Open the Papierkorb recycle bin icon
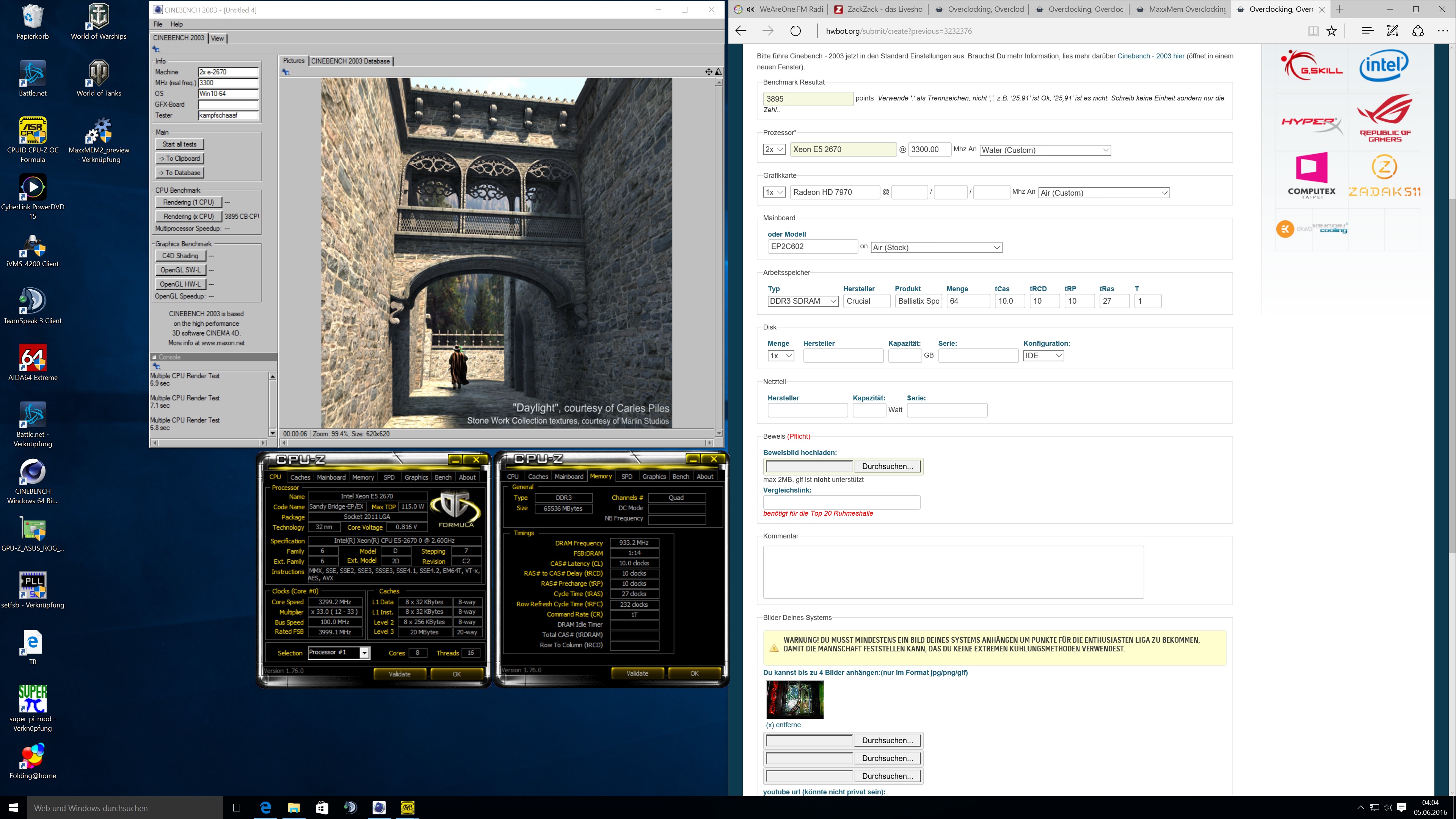This screenshot has width=1456, height=819. pyautogui.click(x=33, y=22)
